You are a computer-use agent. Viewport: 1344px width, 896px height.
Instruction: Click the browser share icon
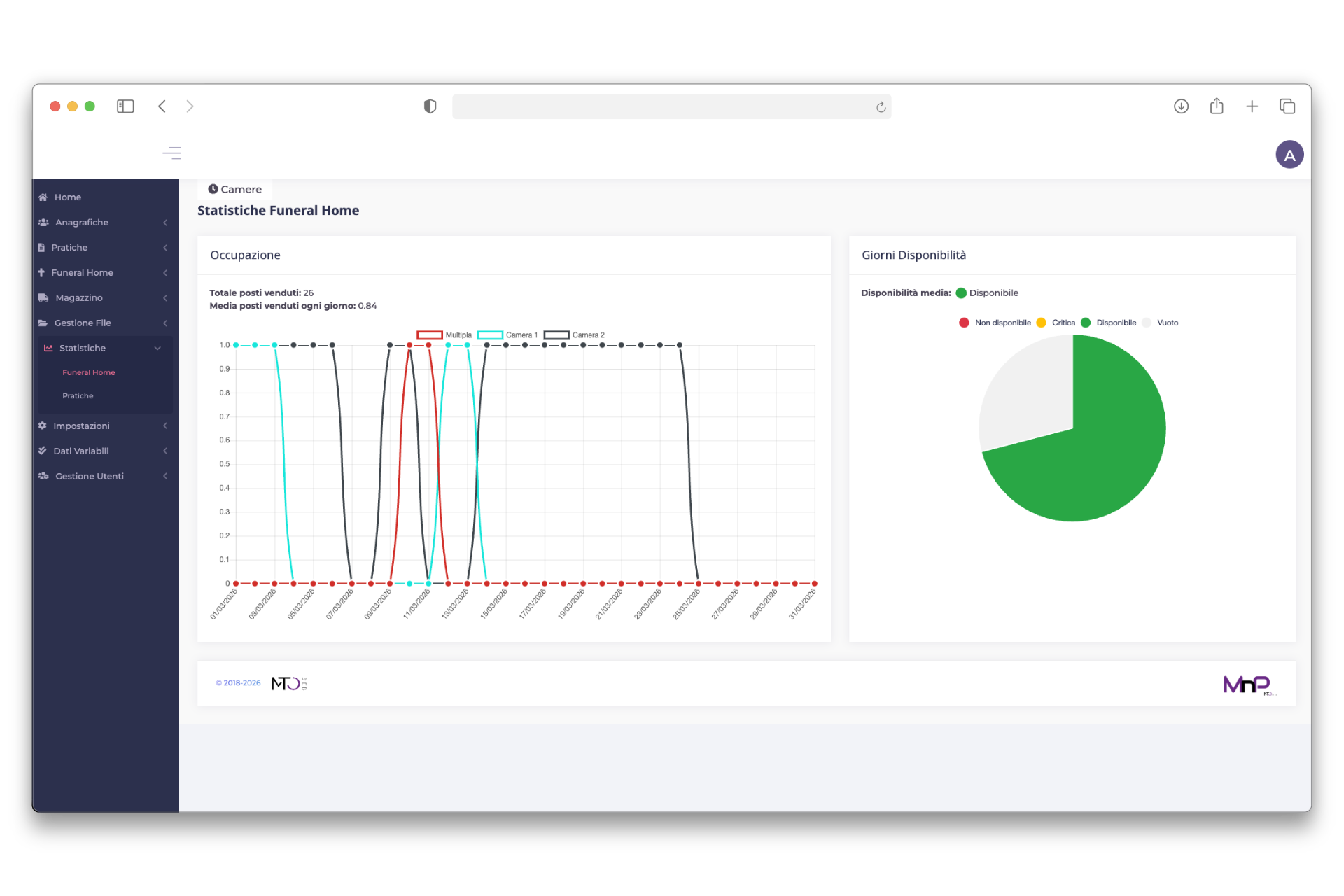[1217, 106]
